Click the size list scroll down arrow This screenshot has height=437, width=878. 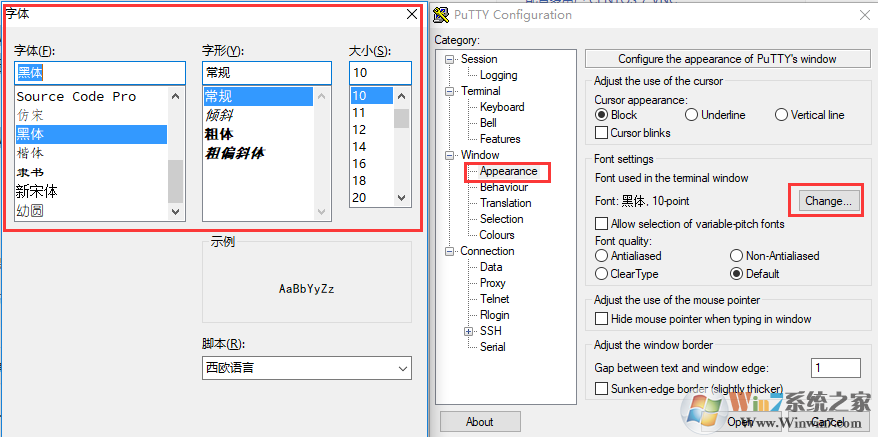pos(401,197)
